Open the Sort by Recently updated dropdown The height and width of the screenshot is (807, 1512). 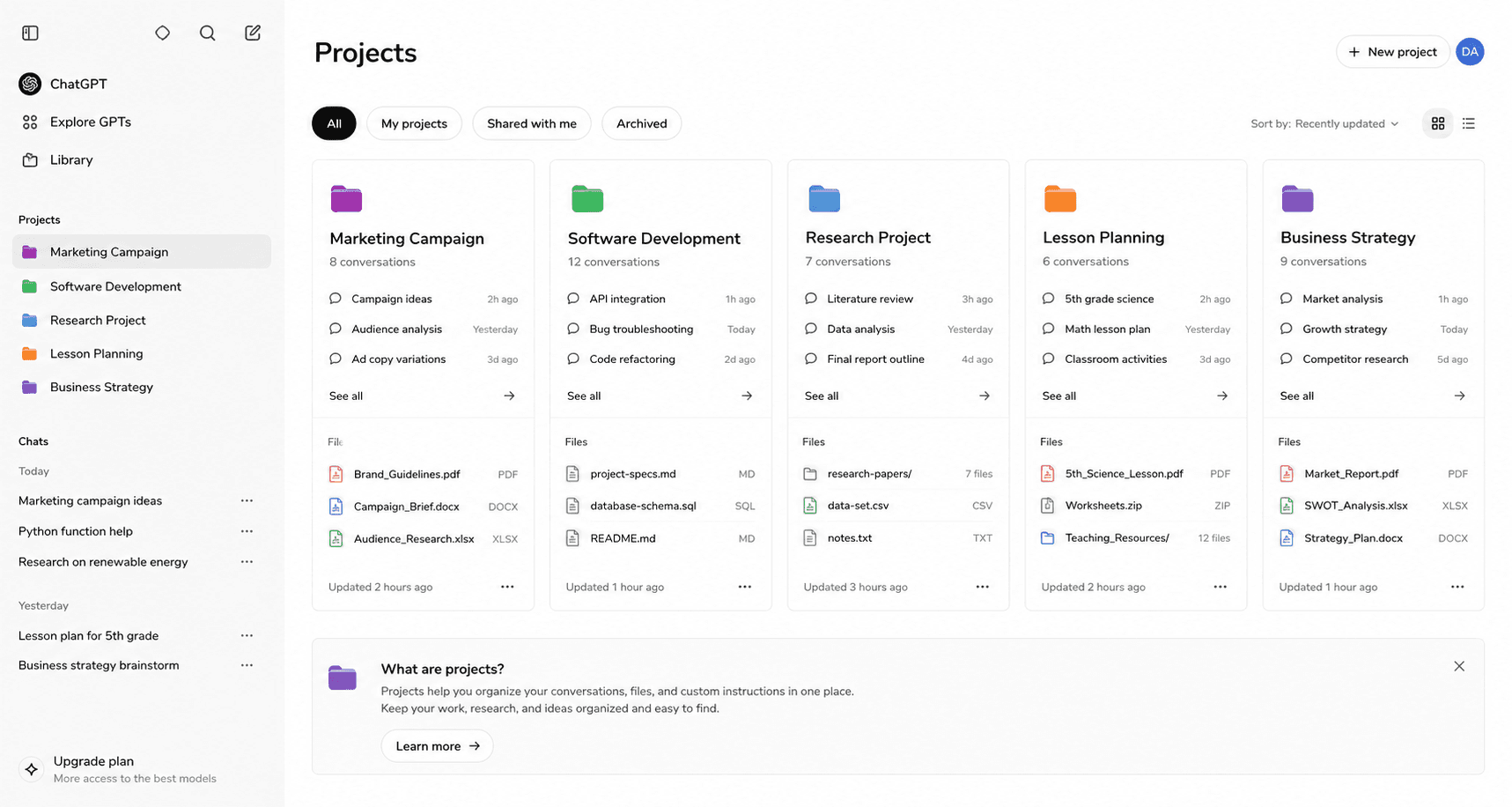pos(1324,123)
